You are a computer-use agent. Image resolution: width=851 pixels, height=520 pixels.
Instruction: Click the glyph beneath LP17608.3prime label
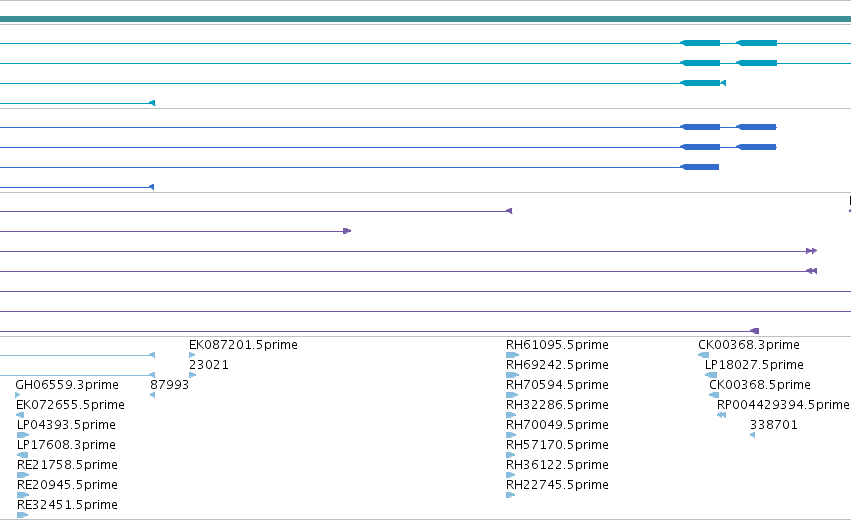coord(22,455)
